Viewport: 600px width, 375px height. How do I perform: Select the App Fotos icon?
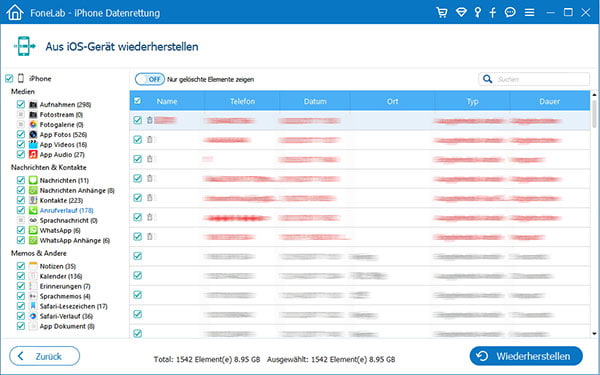[x=33, y=134]
